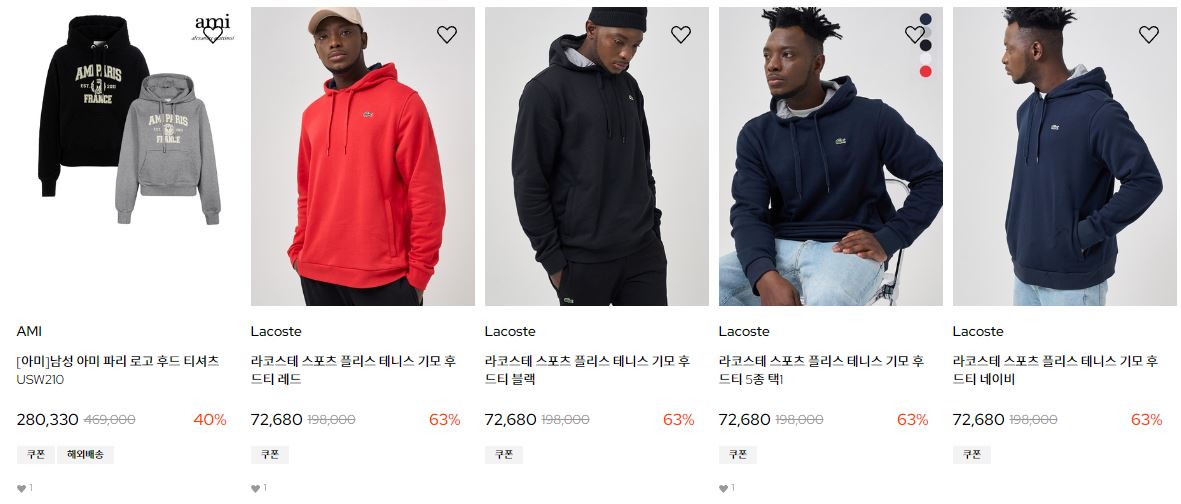Screen dimensions: 1181x504
Task: Click the 쿠폰 badge under red hoodie
Action: tap(270, 454)
